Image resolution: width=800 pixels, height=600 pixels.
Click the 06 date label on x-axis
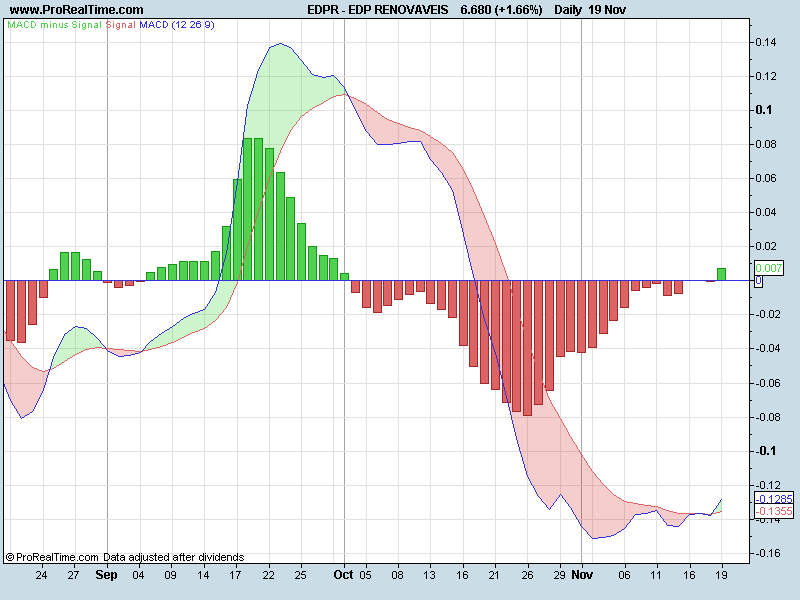point(624,575)
